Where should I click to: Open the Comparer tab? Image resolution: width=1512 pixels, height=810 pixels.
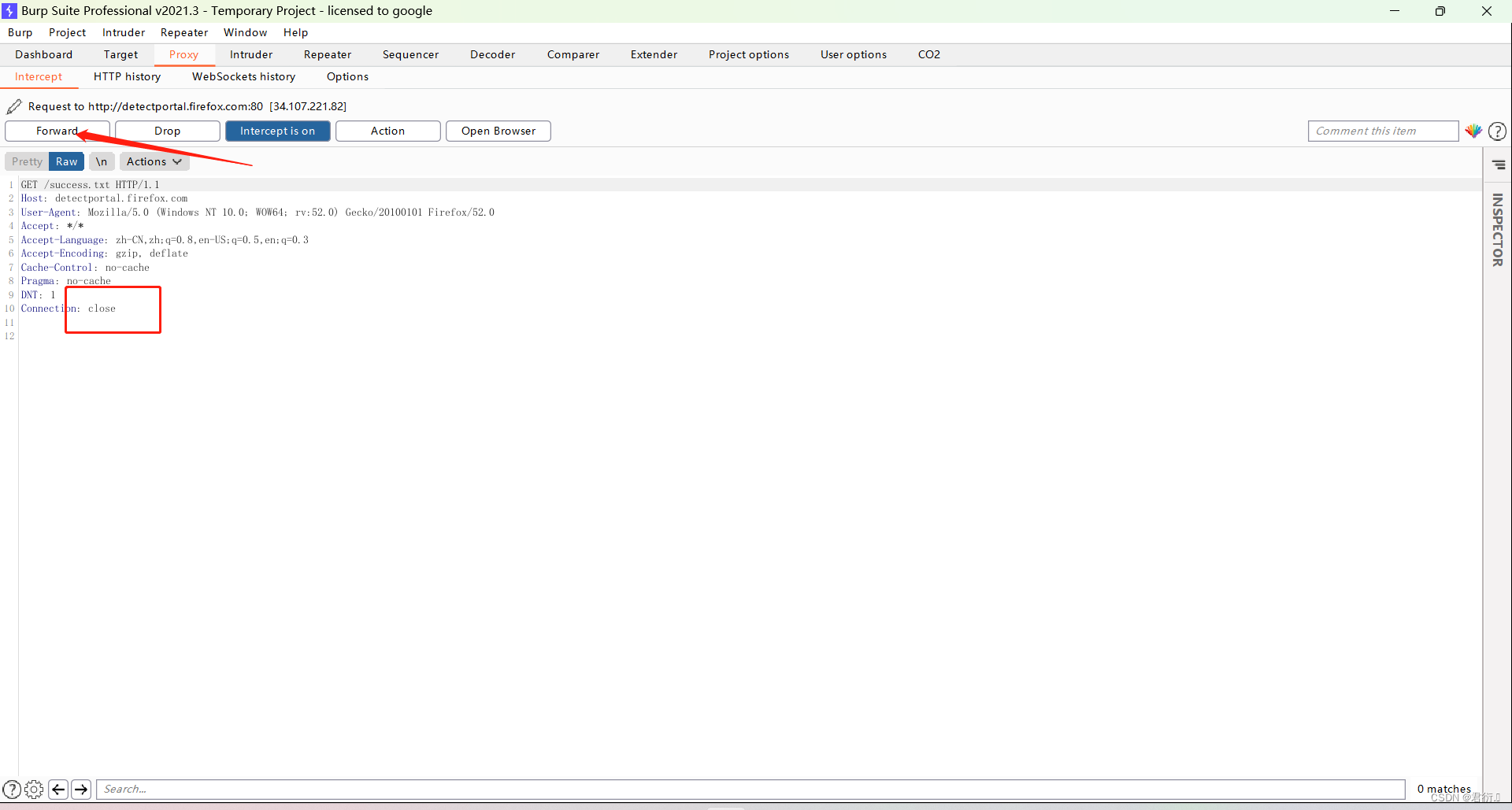[573, 54]
